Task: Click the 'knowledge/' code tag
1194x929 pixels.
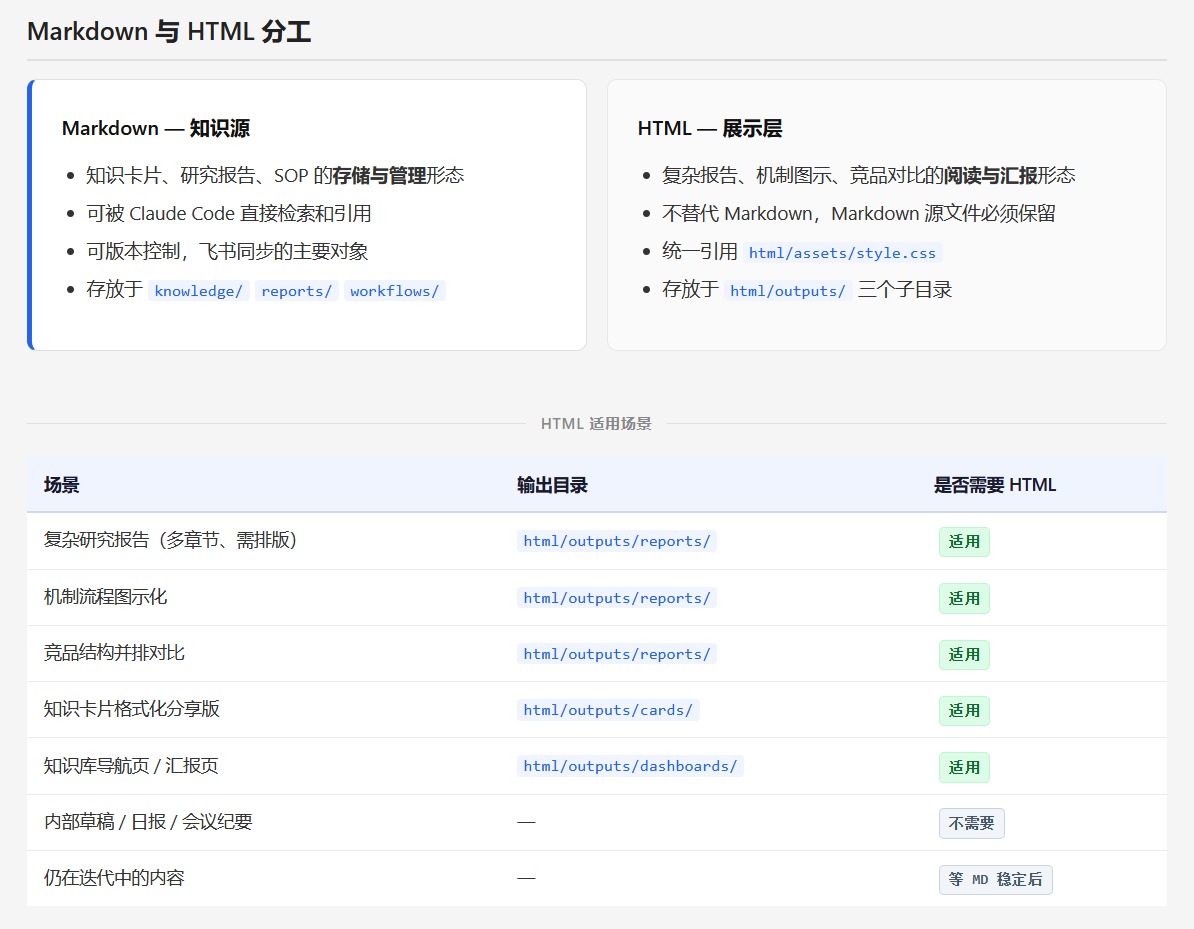Action: pyautogui.click(x=199, y=291)
